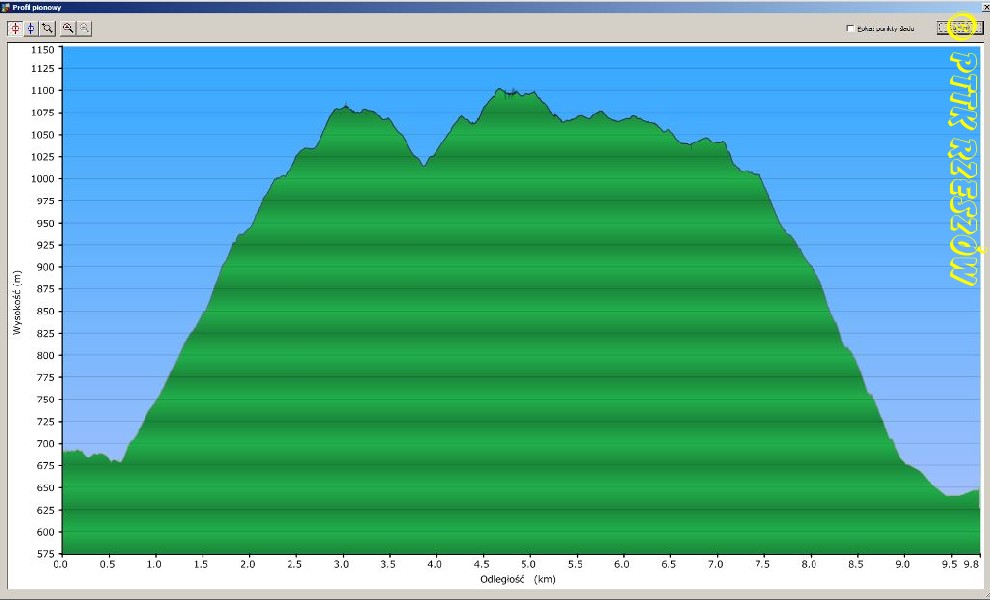Click the 'Odległość (km)' horizontal axis label
The width and height of the screenshot is (990, 600).
(x=517, y=579)
